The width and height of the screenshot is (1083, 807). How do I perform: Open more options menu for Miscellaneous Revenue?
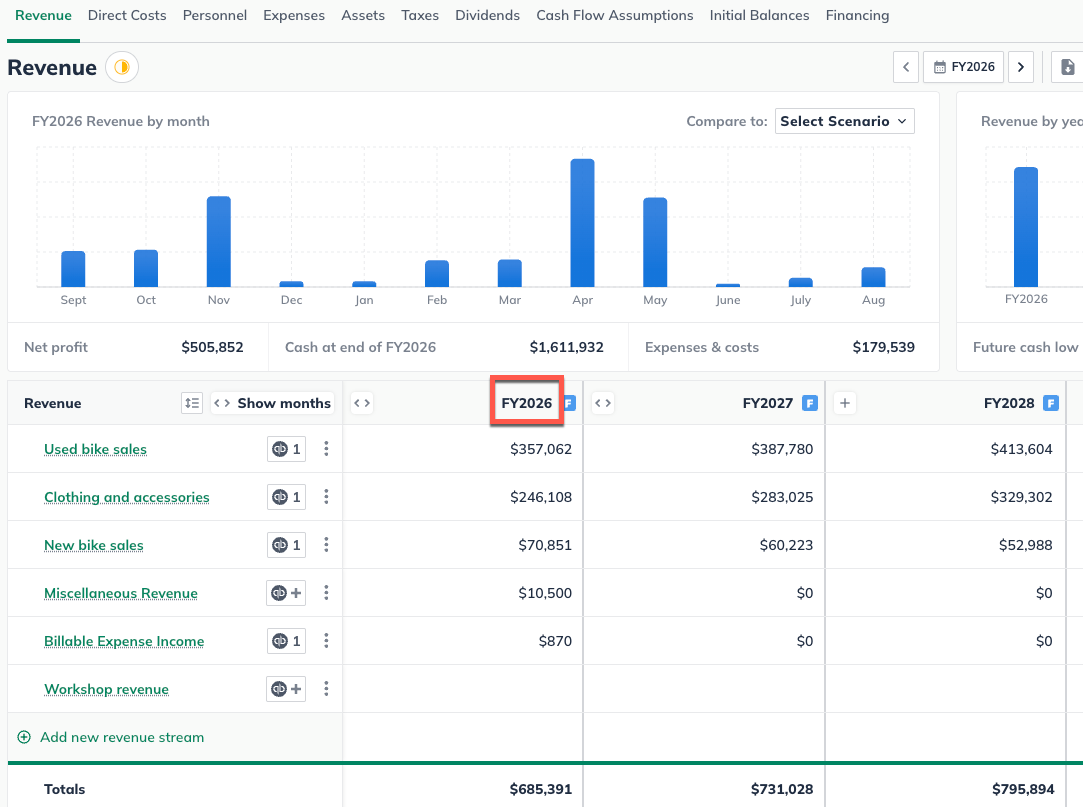326,593
